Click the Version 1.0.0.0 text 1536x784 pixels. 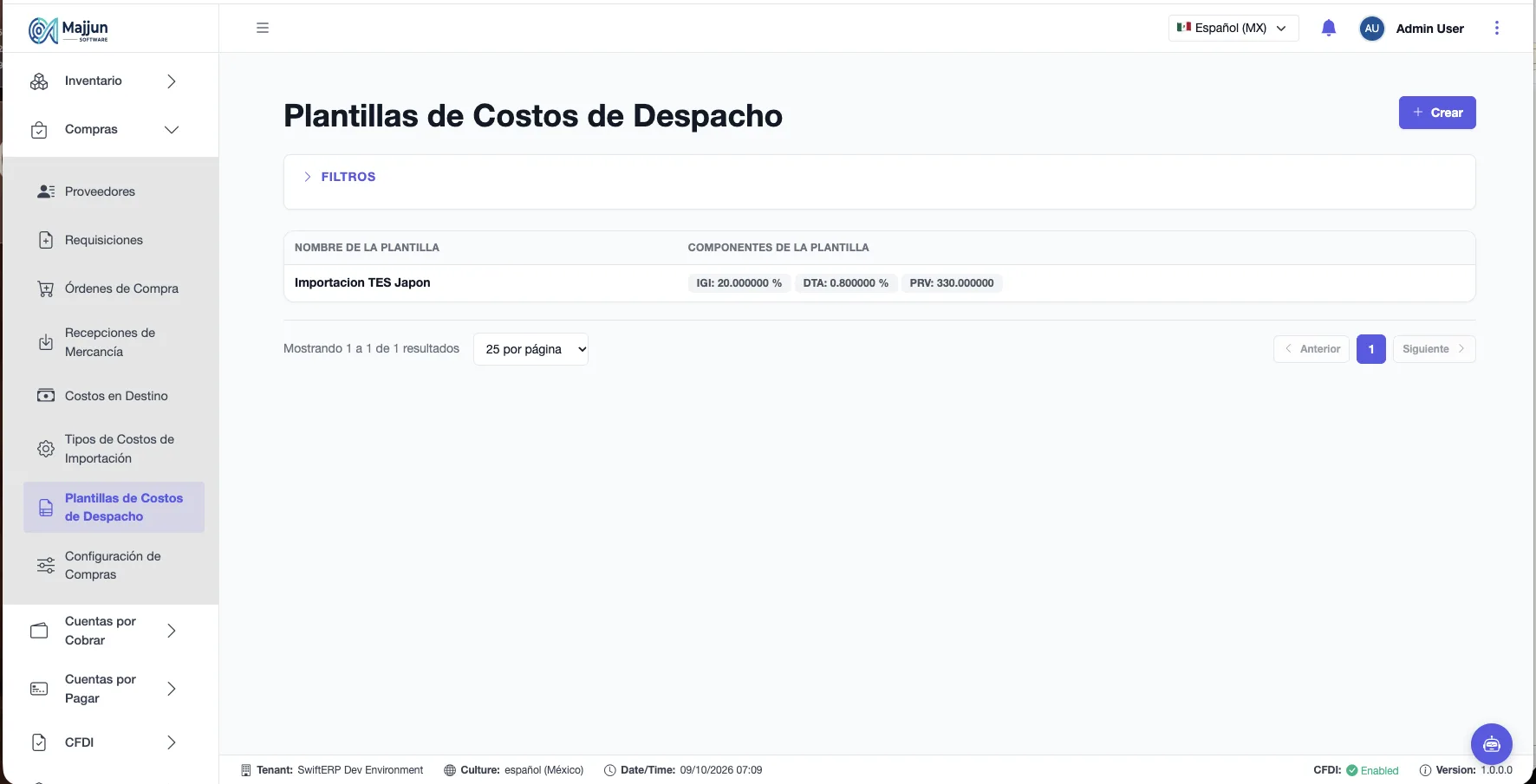click(x=1474, y=770)
